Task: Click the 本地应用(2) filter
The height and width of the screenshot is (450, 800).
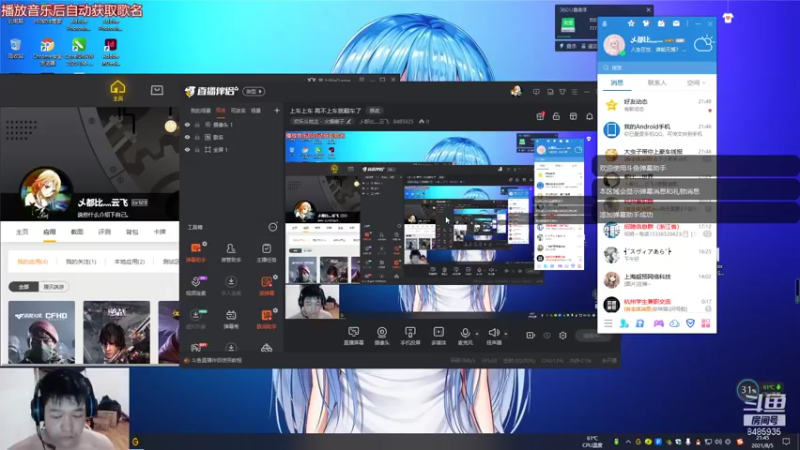Action: coord(129,262)
